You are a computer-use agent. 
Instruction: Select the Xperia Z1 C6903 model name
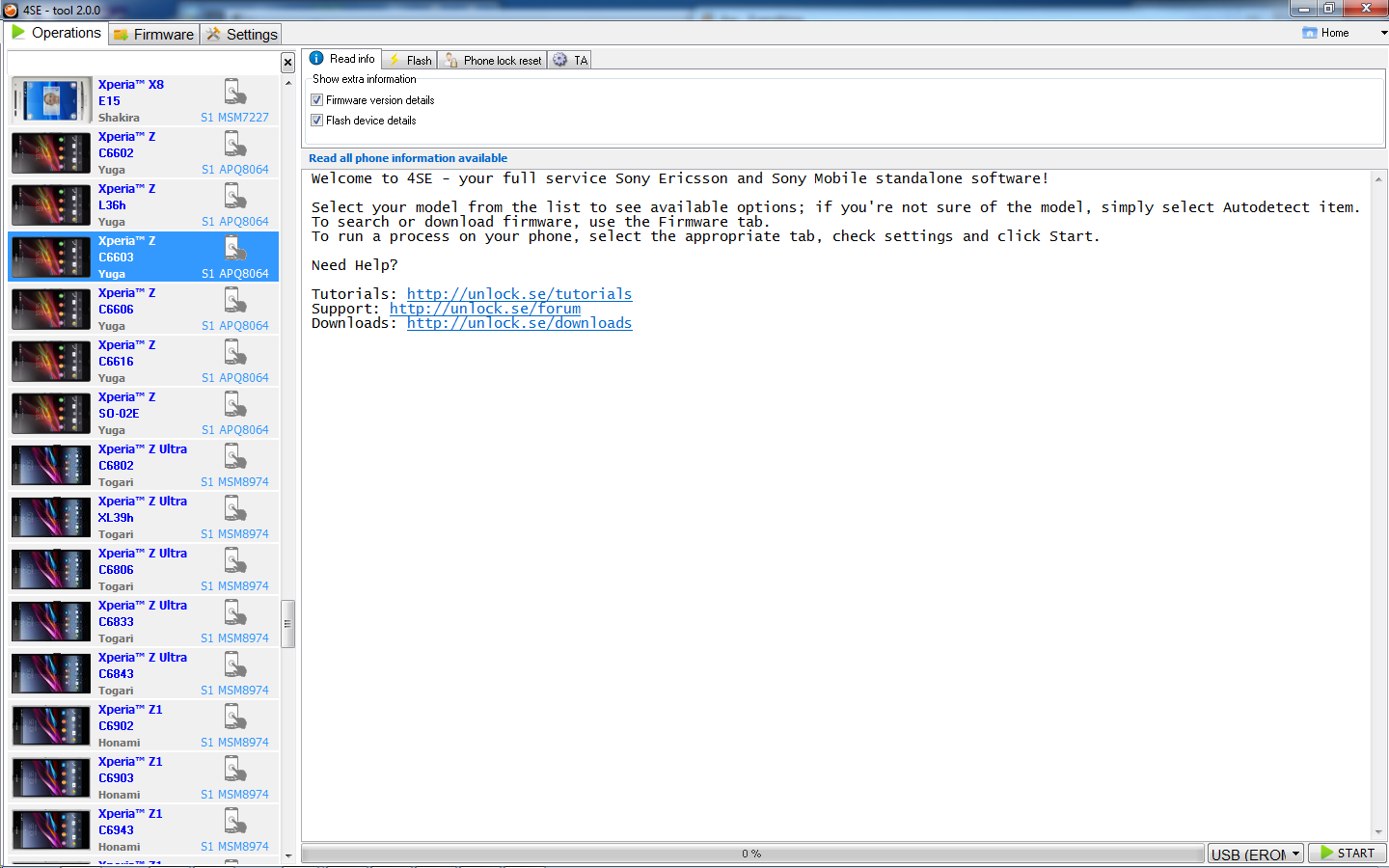tap(116, 778)
